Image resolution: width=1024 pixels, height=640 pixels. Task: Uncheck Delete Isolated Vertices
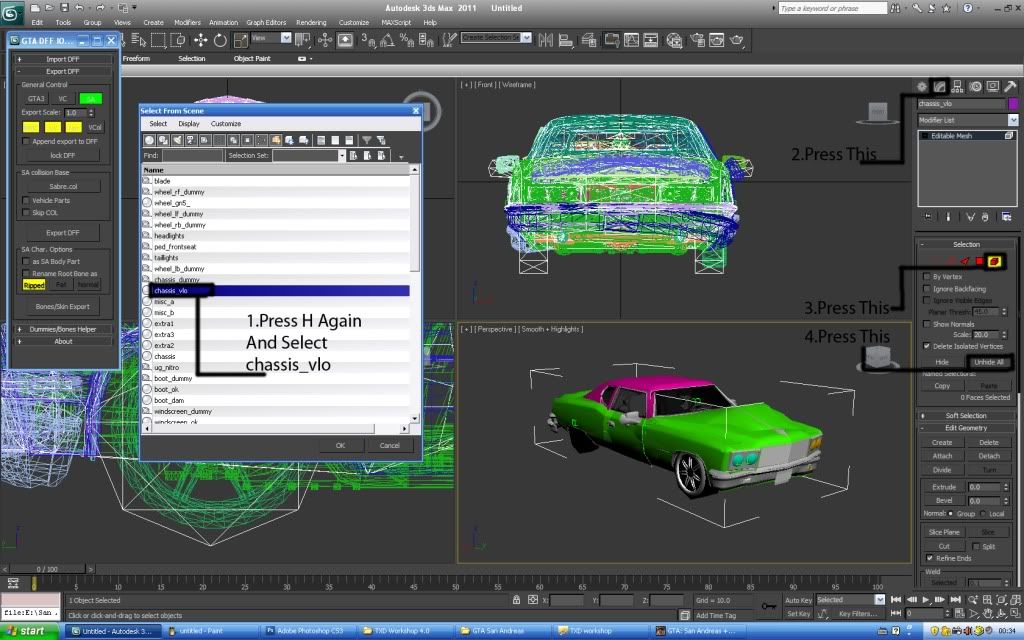tap(927, 346)
